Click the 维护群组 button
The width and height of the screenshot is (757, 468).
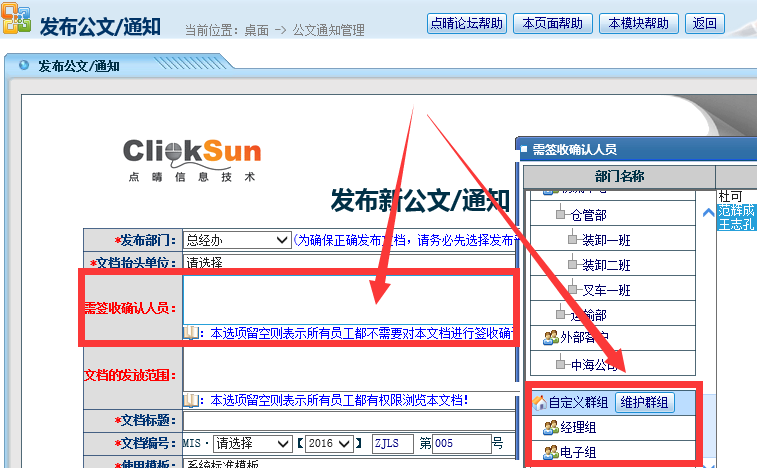tap(644, 403)
